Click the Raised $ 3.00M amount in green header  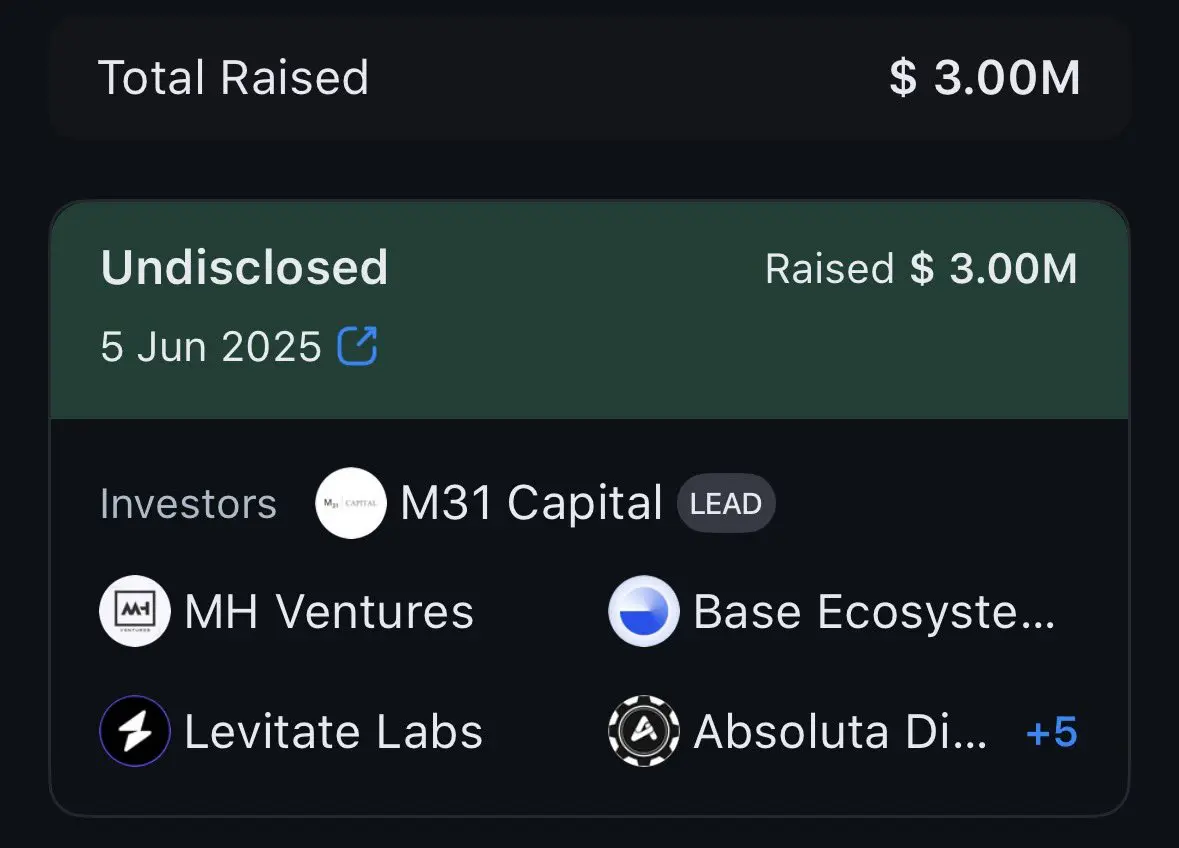921,268
